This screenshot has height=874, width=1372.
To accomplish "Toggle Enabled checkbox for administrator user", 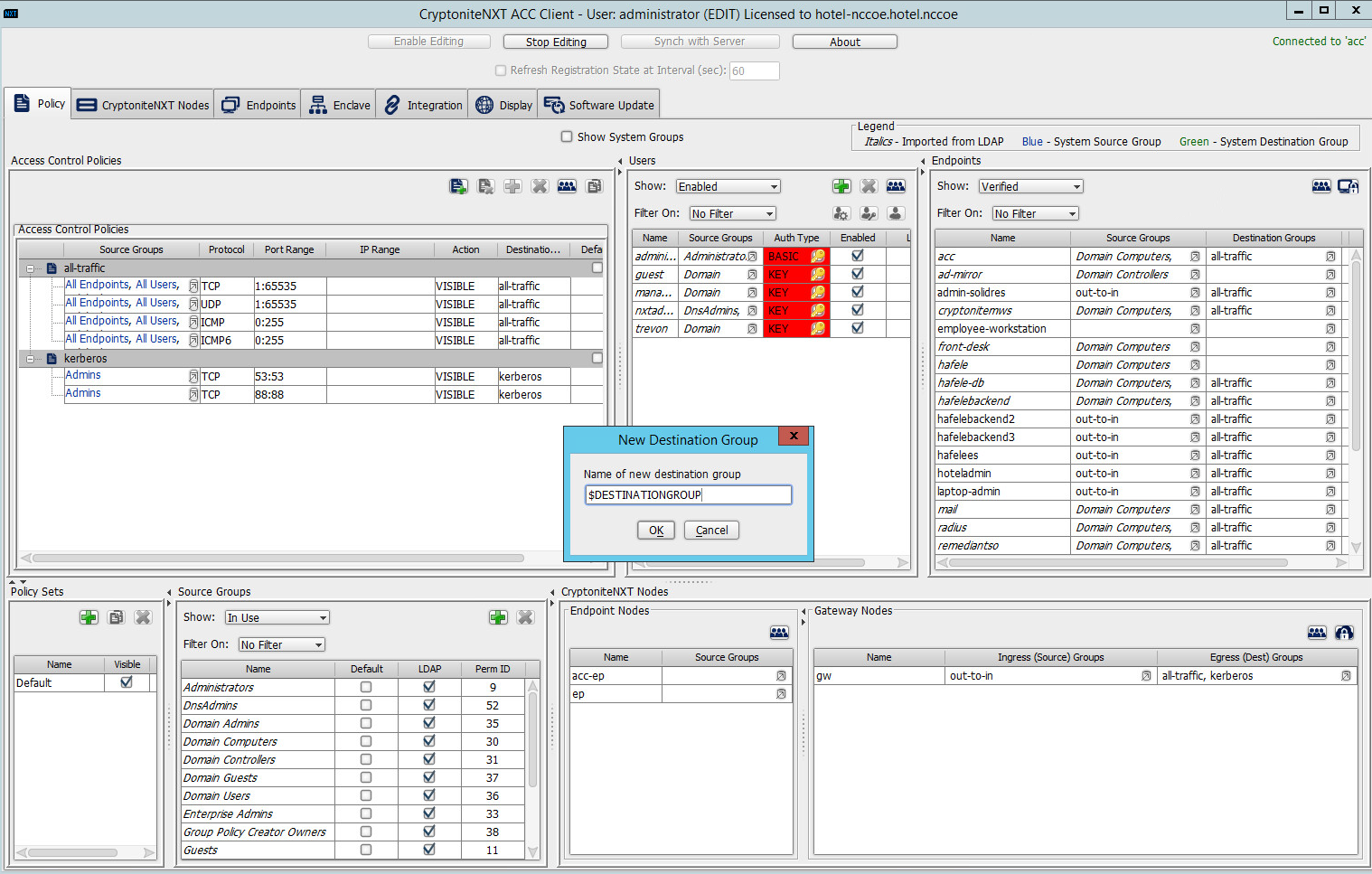I will pos(858,256).
